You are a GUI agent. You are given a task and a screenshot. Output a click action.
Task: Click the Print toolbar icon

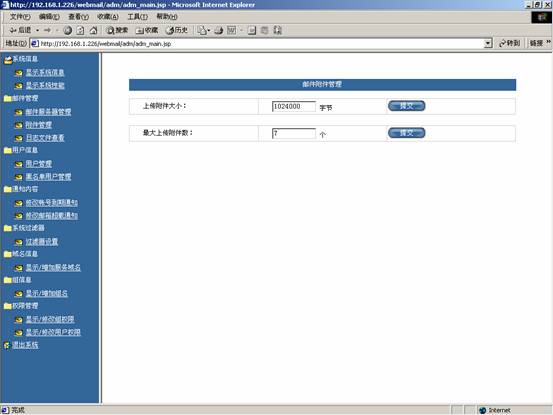(x=219, y=31)
